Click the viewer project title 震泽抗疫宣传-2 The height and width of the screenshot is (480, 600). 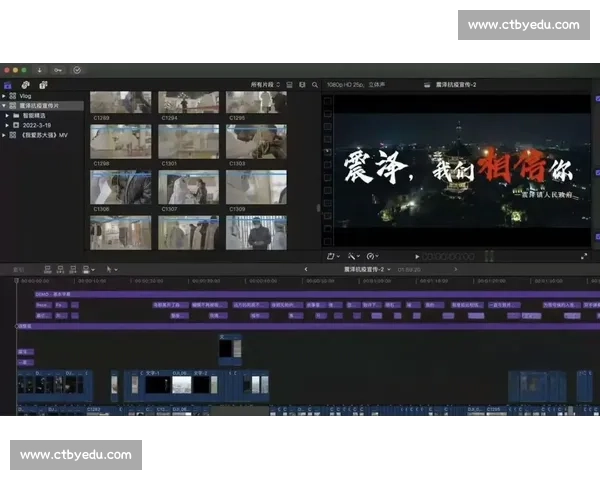click(456, 85)
